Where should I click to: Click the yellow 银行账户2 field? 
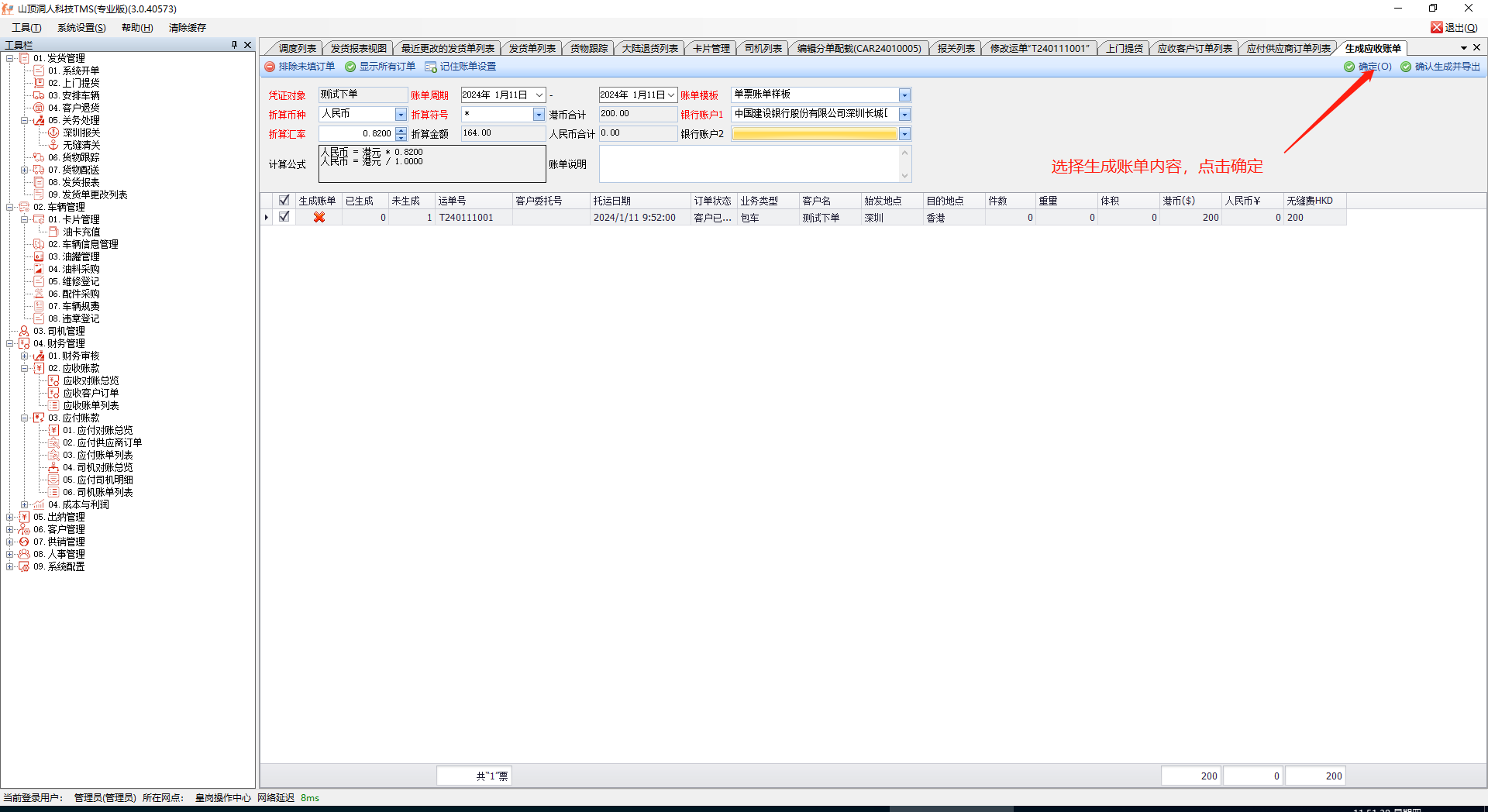point(814,134)
